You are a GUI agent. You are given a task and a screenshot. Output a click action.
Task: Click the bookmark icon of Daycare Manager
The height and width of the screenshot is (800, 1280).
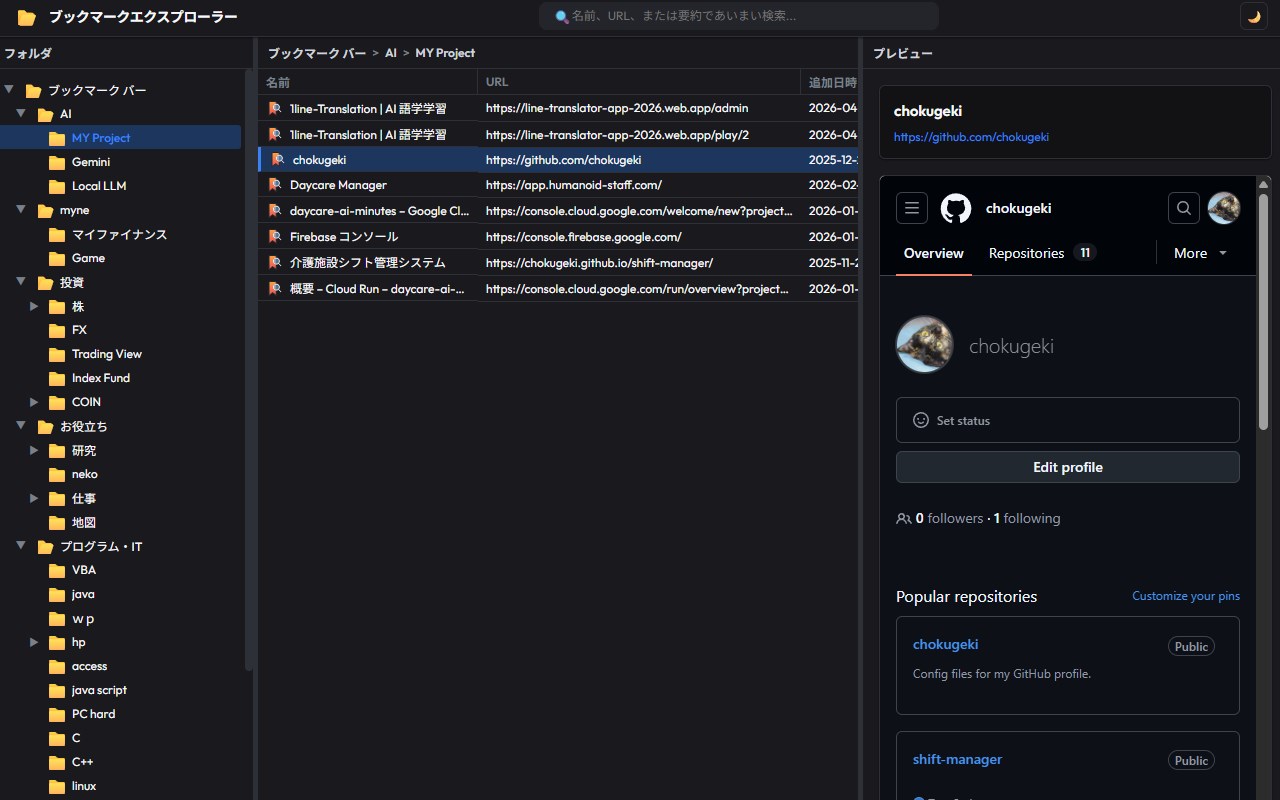pyautogui.click(x=274, y=185)
